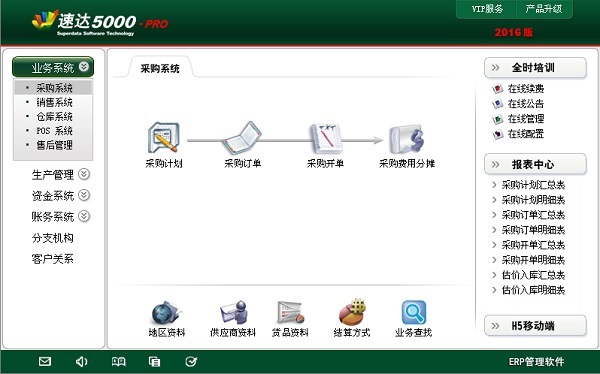Viewport: 600px width, 374px height.
Task: Open 在线续费 online renewal link
Action: coord(526,88)
